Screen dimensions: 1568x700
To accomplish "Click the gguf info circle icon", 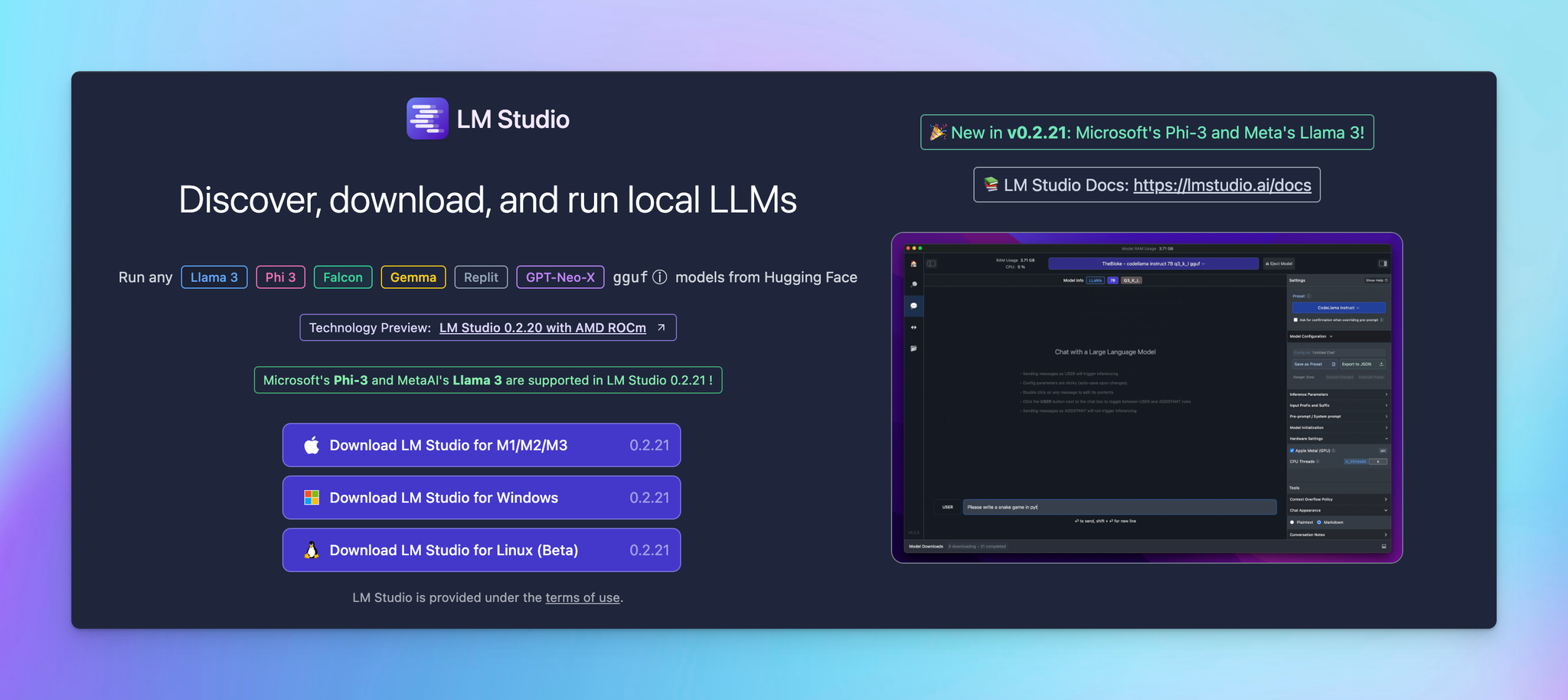I will (x=660, y=277).
